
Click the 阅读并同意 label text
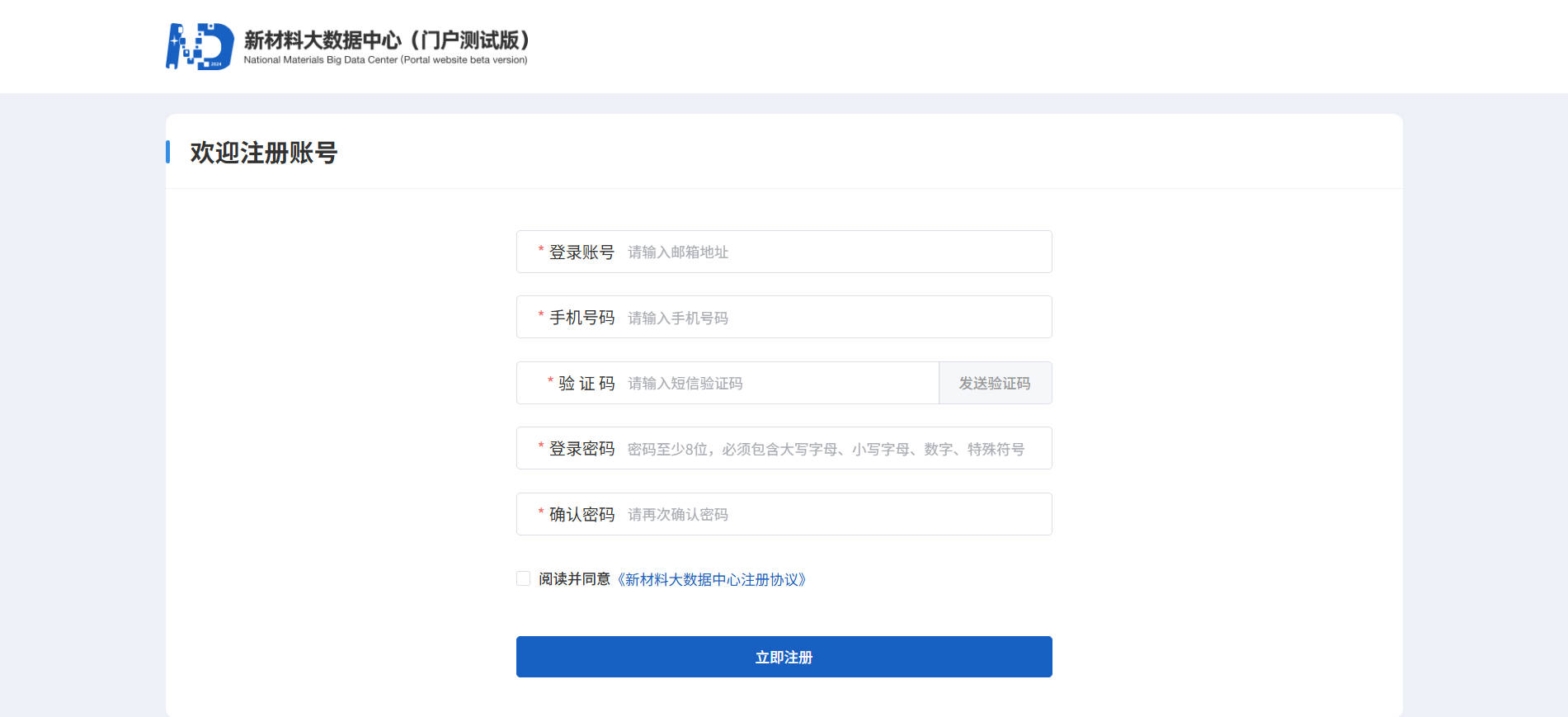[577, 580]
